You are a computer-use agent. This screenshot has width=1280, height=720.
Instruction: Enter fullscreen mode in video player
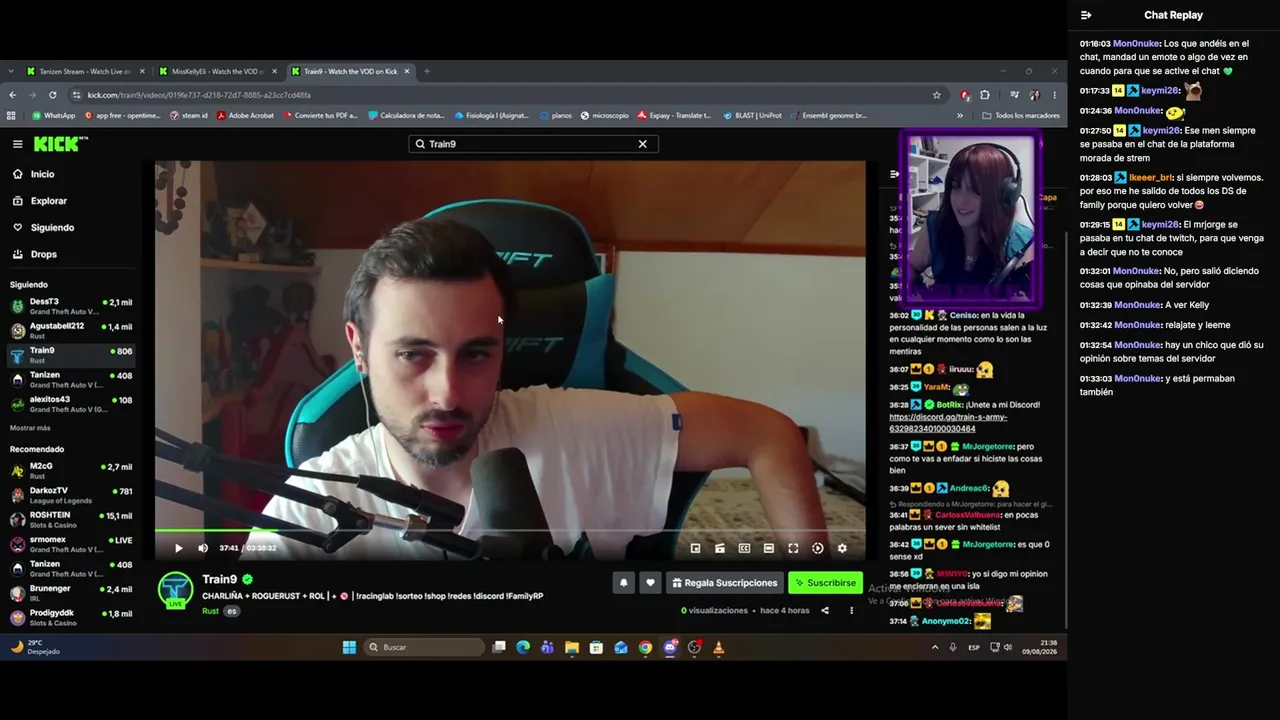793,548
